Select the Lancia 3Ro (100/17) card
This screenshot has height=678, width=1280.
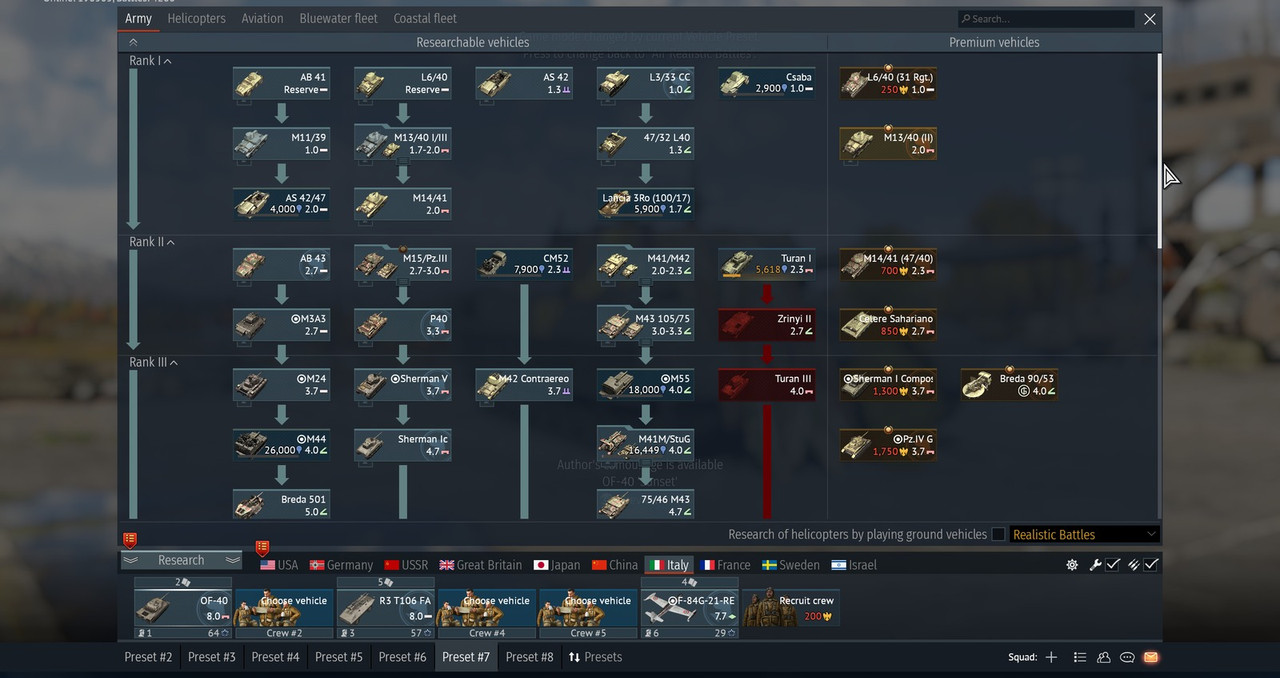[645, 204]
